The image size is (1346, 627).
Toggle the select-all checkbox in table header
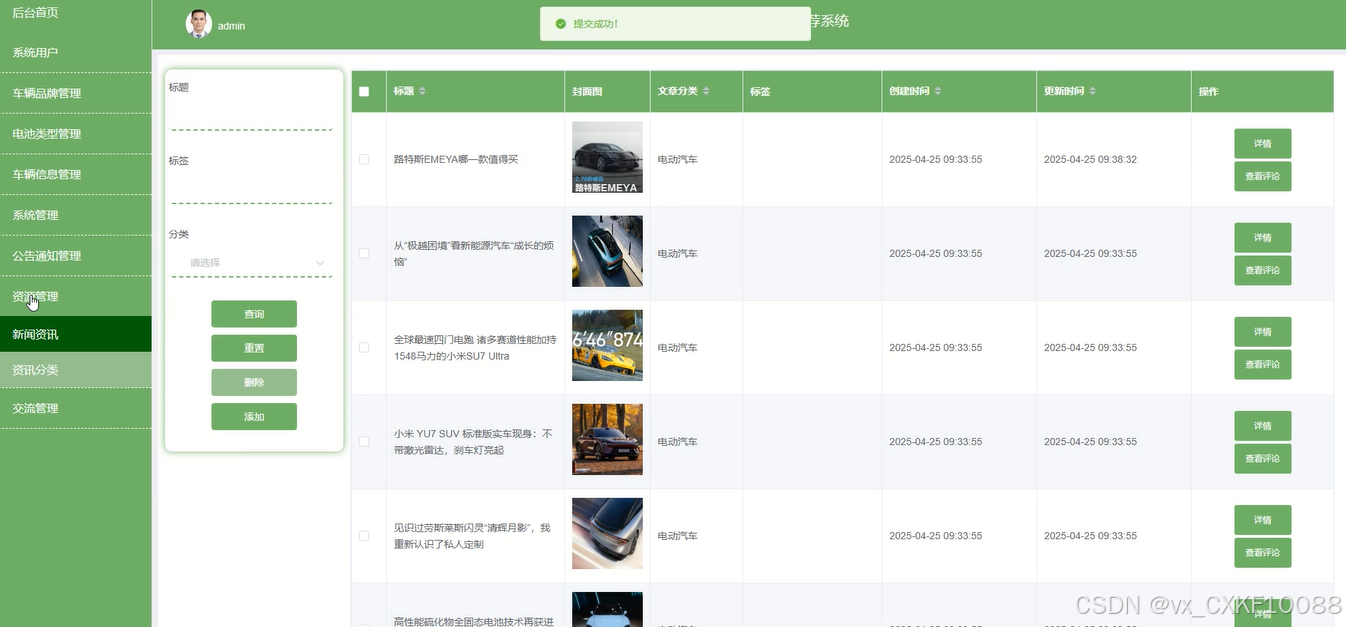click(364, 91)
